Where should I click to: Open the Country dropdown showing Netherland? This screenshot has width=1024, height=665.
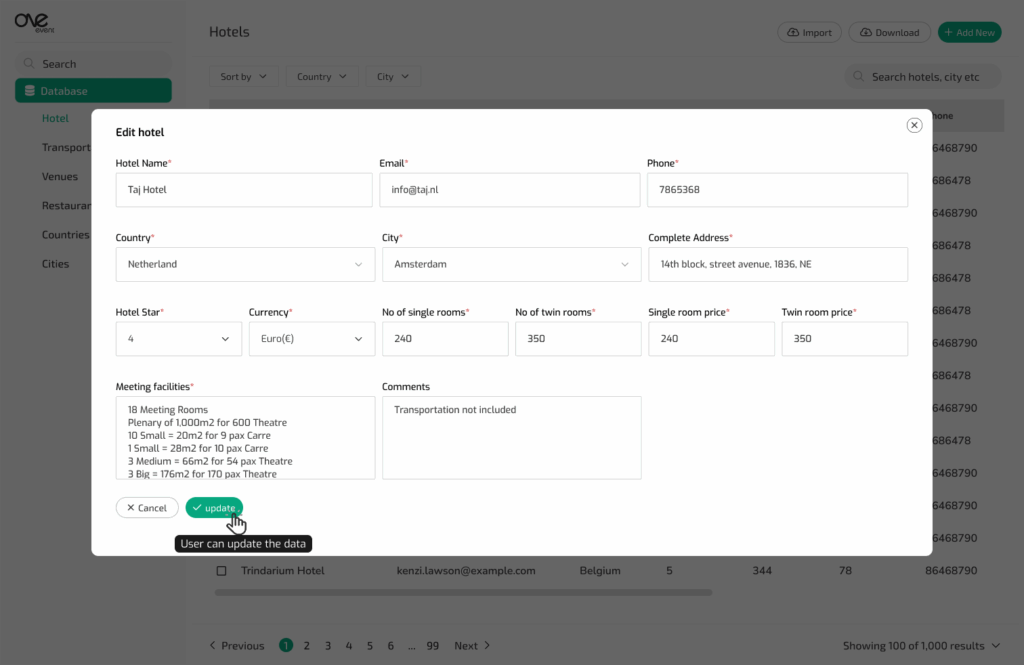pyautogui.click(x=243, y=264)
